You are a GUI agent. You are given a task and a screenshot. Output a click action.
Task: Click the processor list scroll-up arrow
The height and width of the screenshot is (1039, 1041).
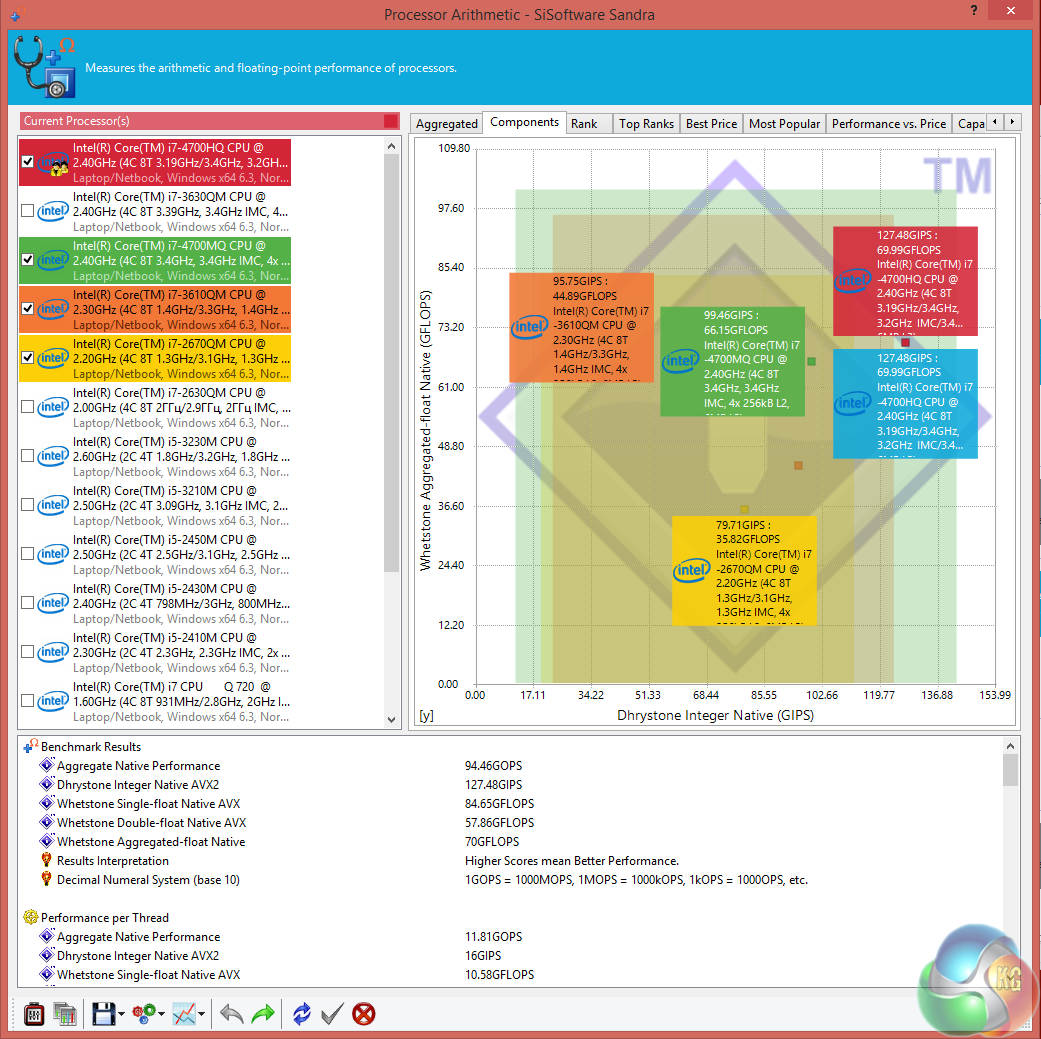tap(392, 146)
